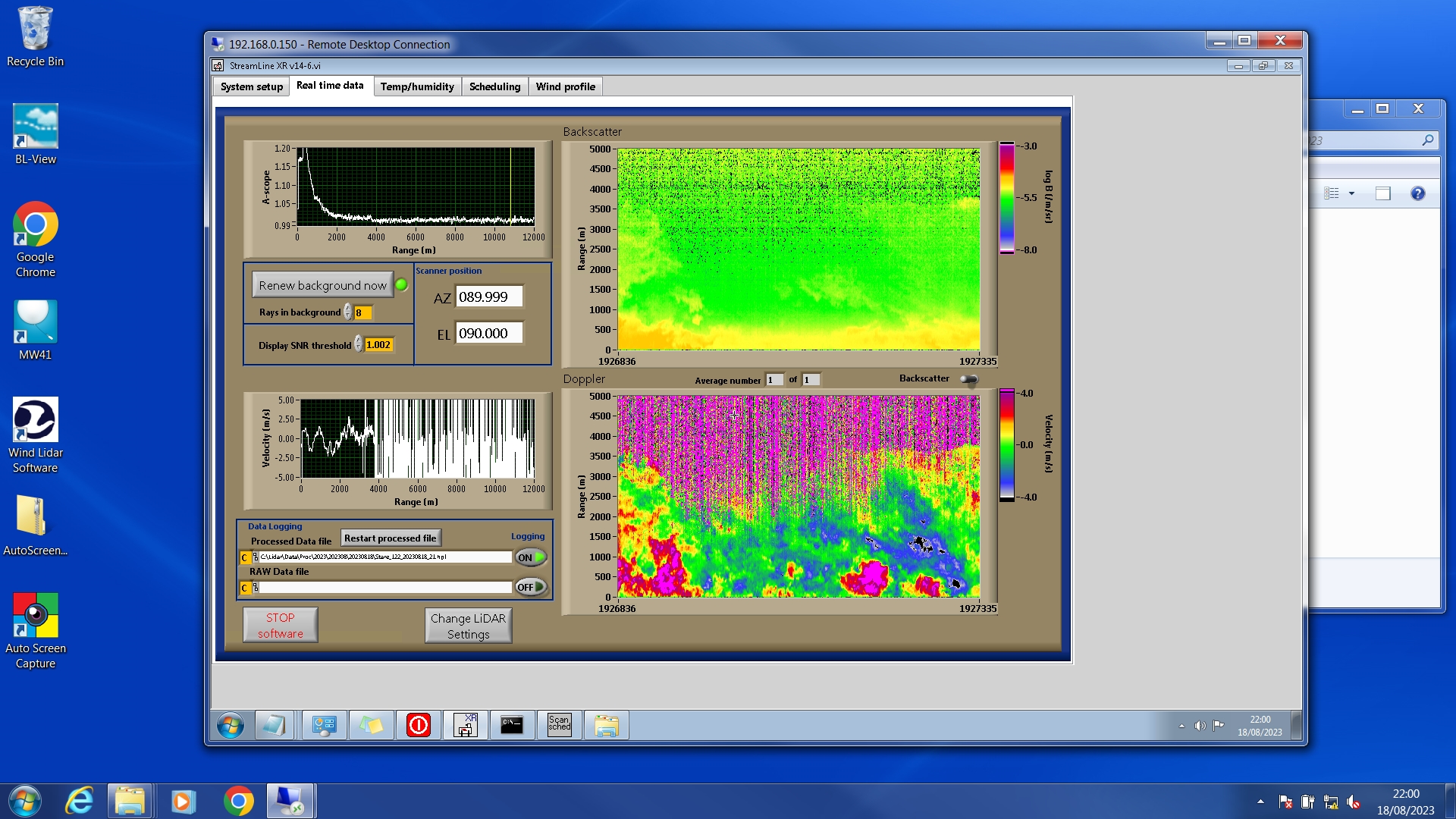Flip the Backscatter toggle above Doppler plot
The height and width of the screenshot is (819, 1456).
point(969,379)
